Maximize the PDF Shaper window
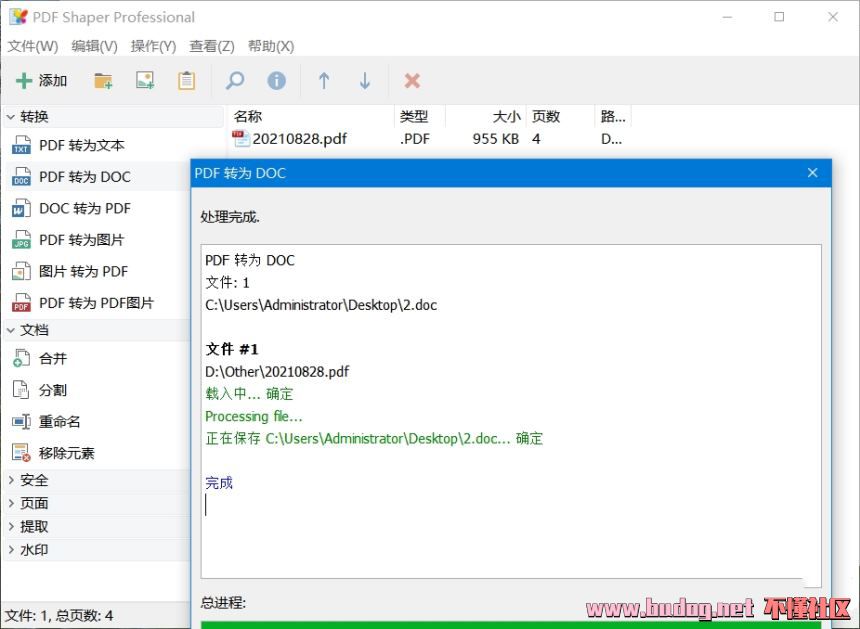The image size is (860, 629). pyautogui.click(x=779, y=17)
